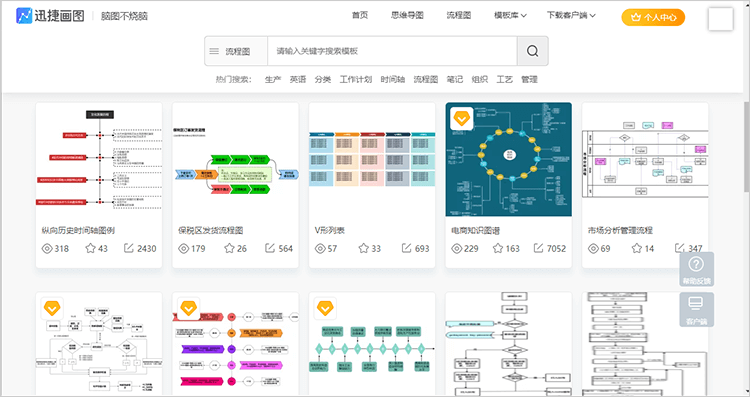Search hot keyword 组织
Viewport: 750px width, 397px height.
point(479,79)
